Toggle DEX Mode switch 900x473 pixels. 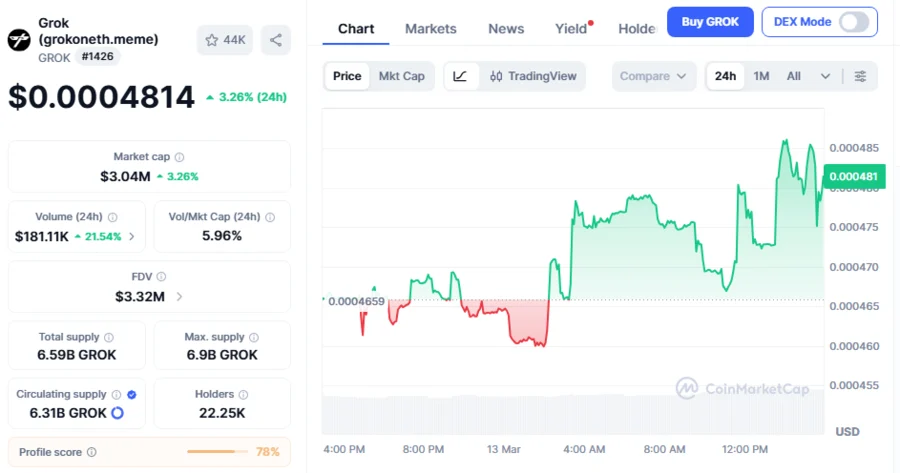point(853,22)
